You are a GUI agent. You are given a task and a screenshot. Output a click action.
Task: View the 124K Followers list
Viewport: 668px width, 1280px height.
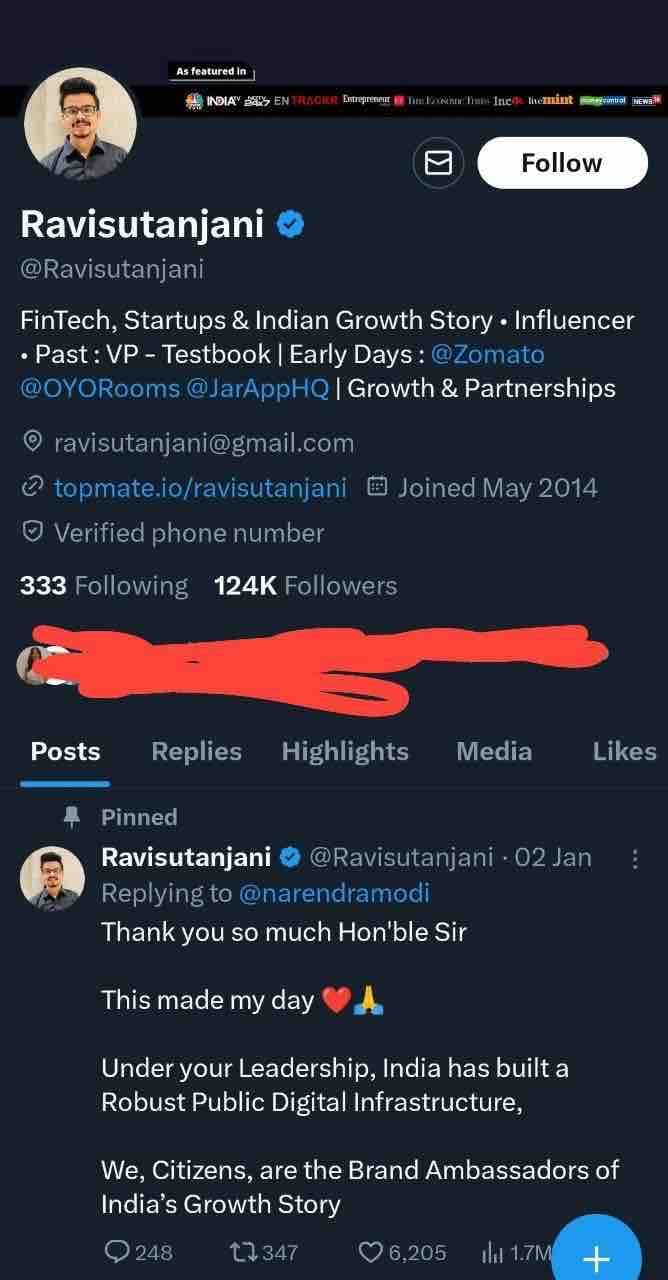tap(305, 586)
